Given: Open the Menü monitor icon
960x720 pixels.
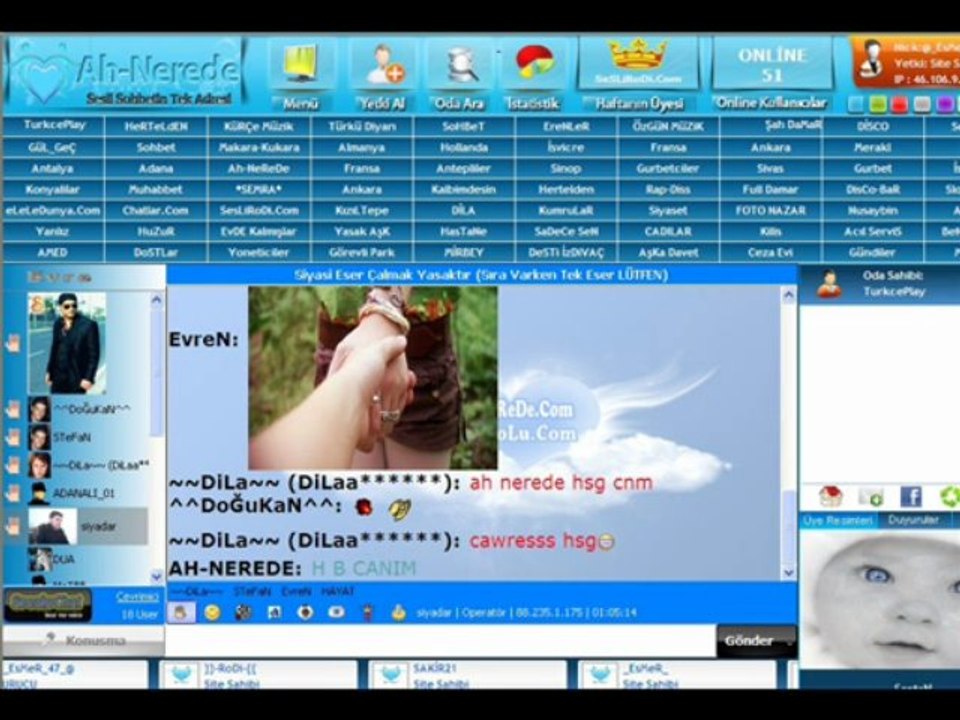Looking at the screenshot, I should coord(300,64).
